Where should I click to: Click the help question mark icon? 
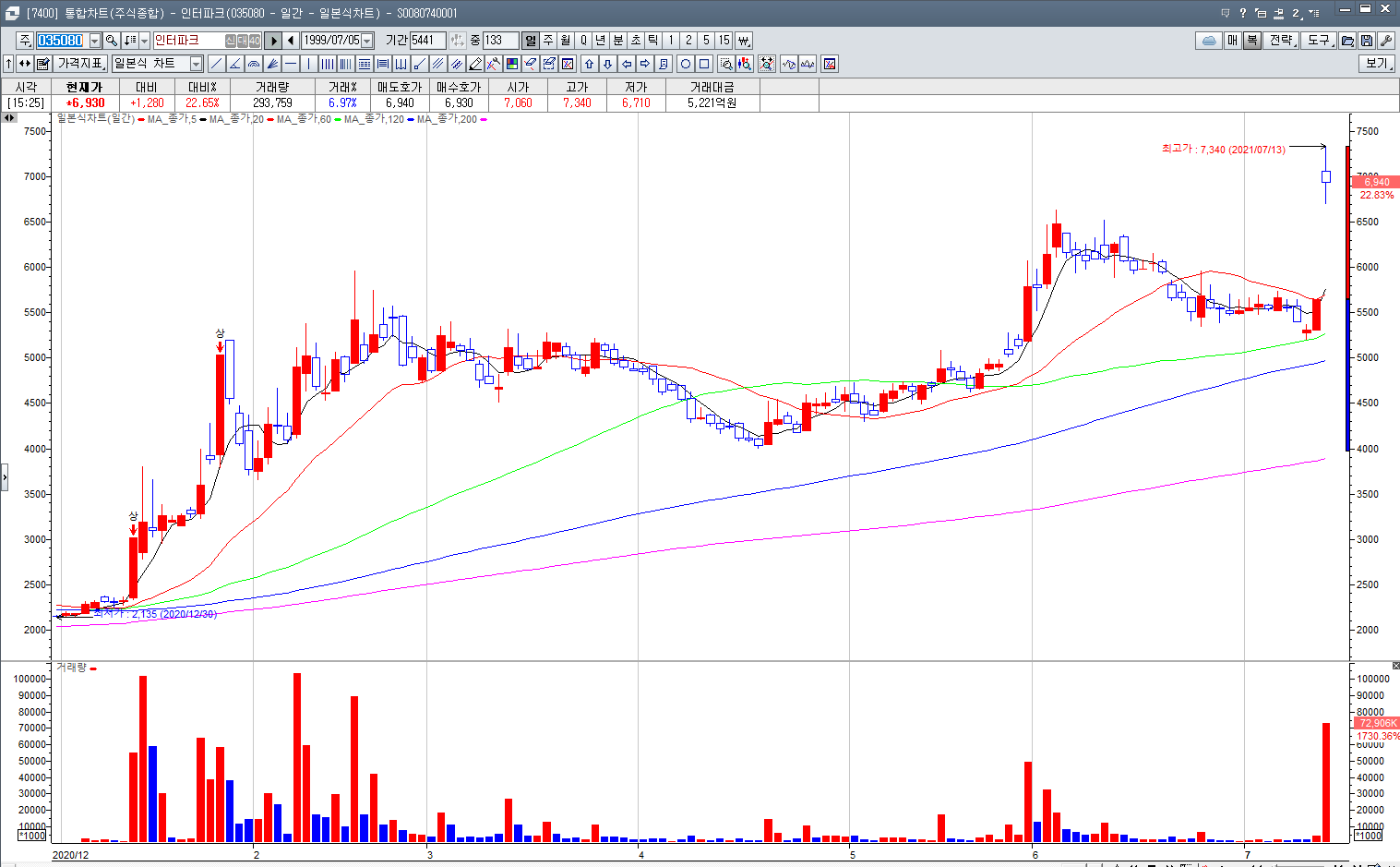1242,13
